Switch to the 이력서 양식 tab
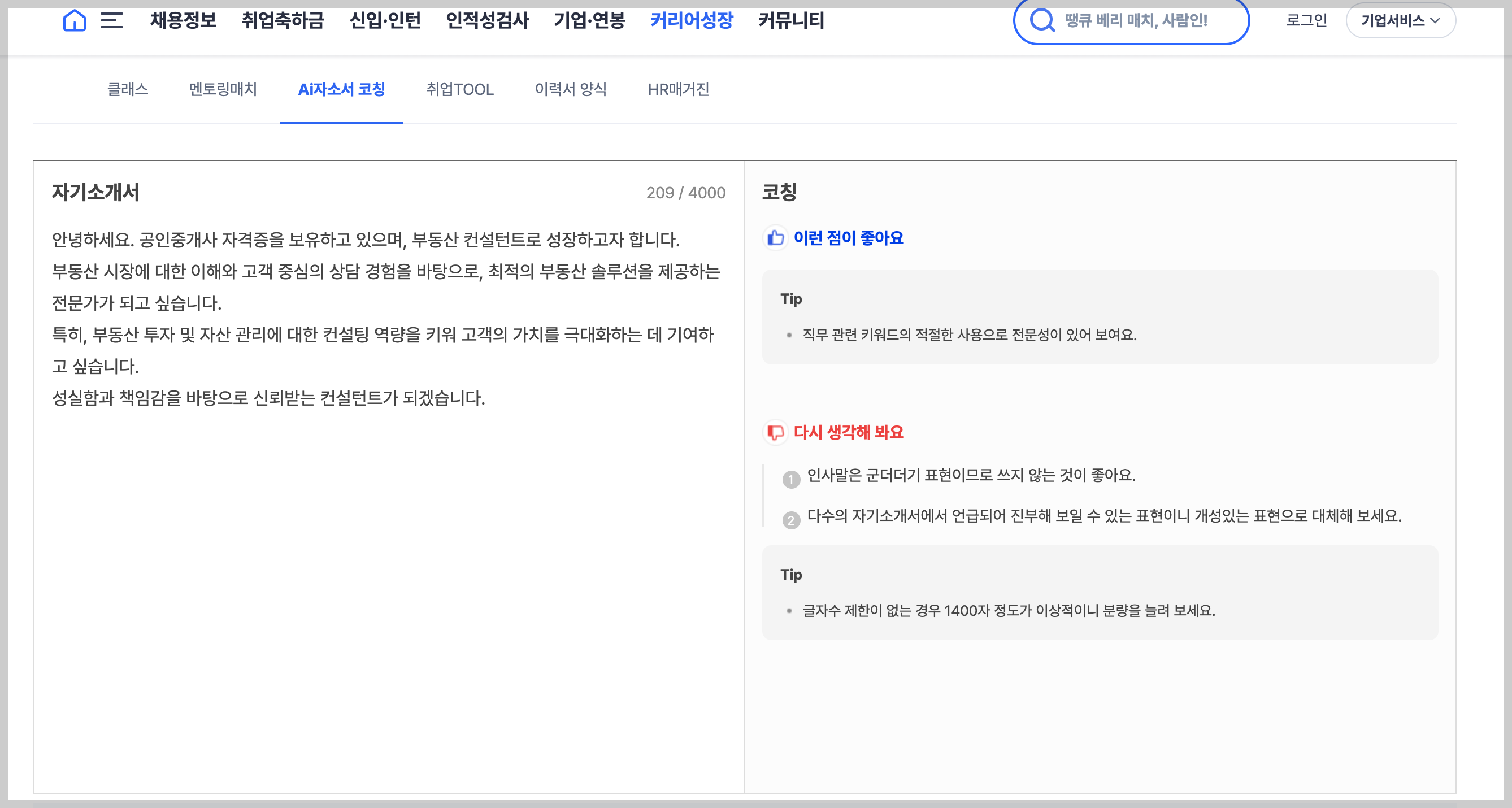The width and height of the screenshot is (1512, 808). point(571,89)
